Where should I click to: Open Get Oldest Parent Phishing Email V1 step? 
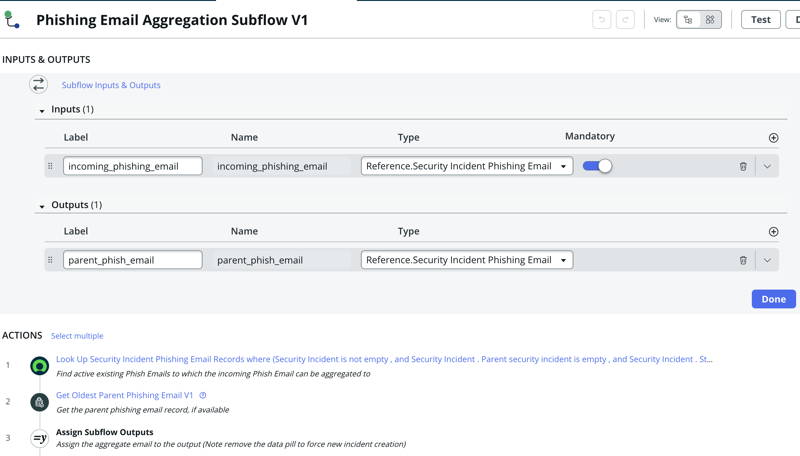[x=124, y=395]
